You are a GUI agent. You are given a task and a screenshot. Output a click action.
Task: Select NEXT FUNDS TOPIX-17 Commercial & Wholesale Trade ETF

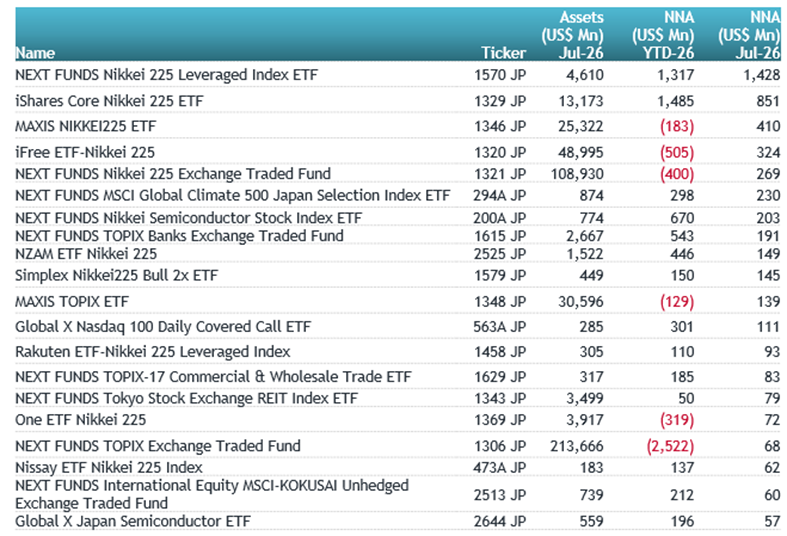(x=213, y=377)
